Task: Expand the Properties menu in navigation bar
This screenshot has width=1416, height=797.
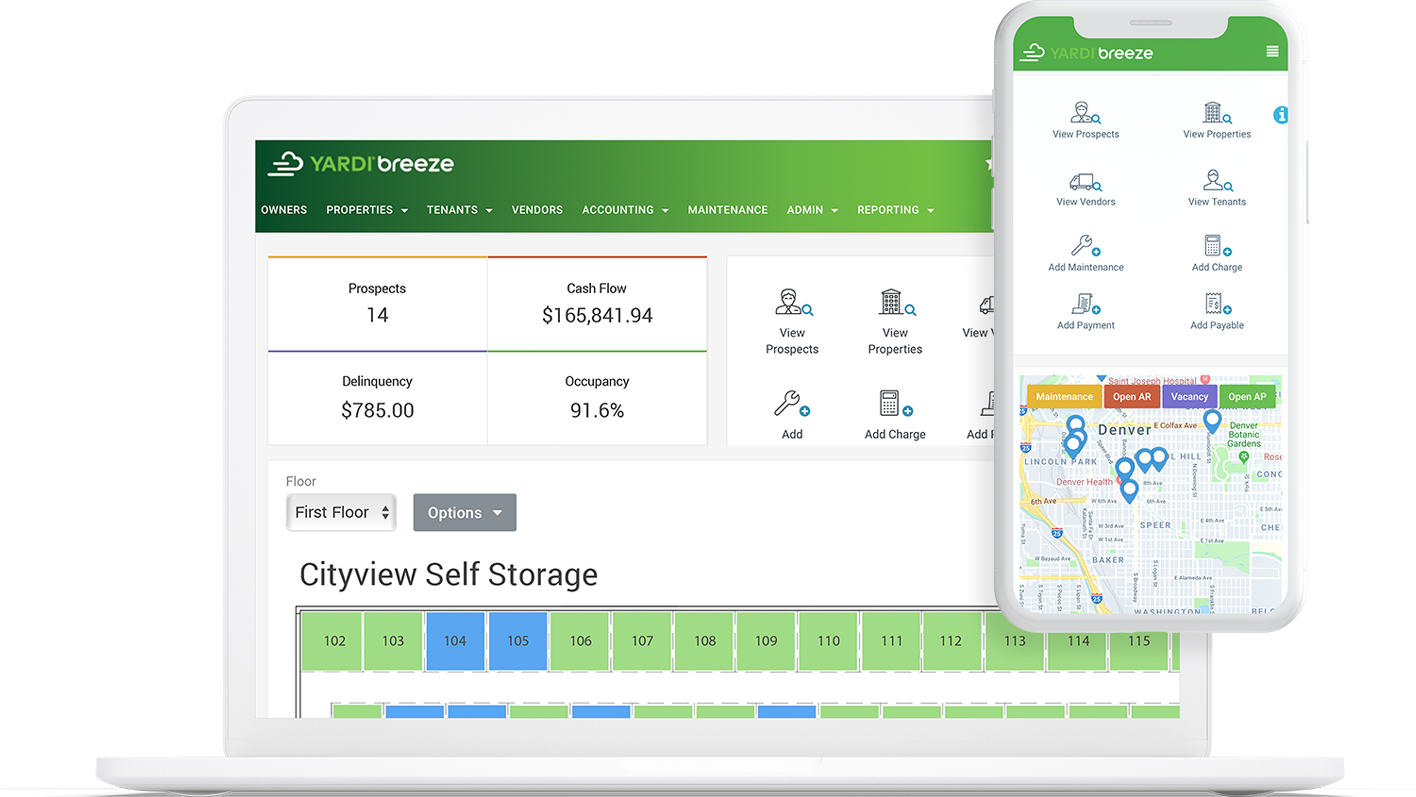Action: tap(366, 210)
